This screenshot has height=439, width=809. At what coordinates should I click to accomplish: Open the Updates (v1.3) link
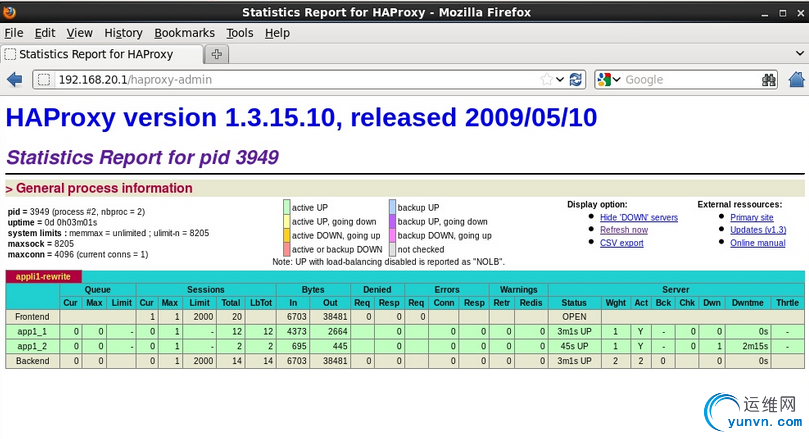coord(758,230)
